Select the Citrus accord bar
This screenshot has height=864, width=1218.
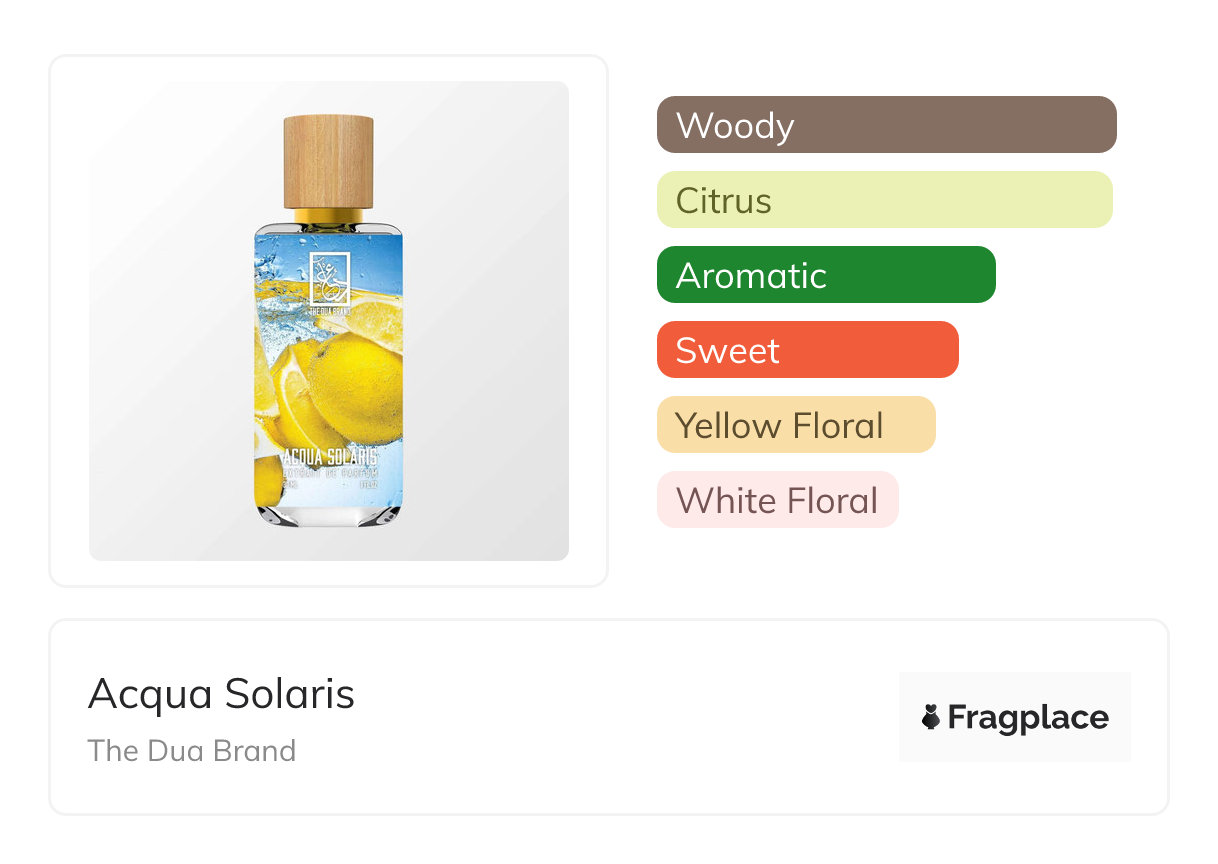pyautogui.click(x=884, y=200)
